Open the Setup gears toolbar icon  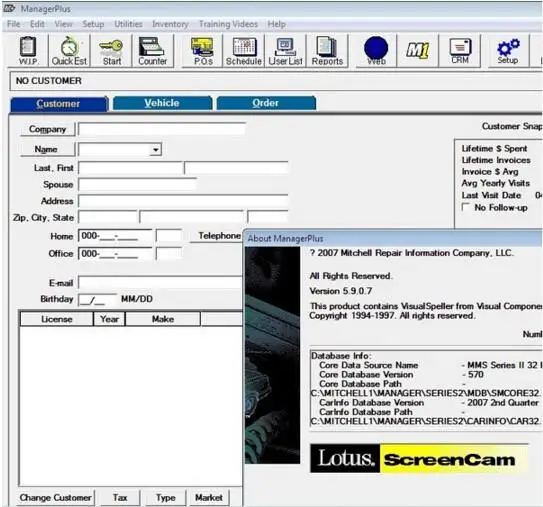[508, 51]
